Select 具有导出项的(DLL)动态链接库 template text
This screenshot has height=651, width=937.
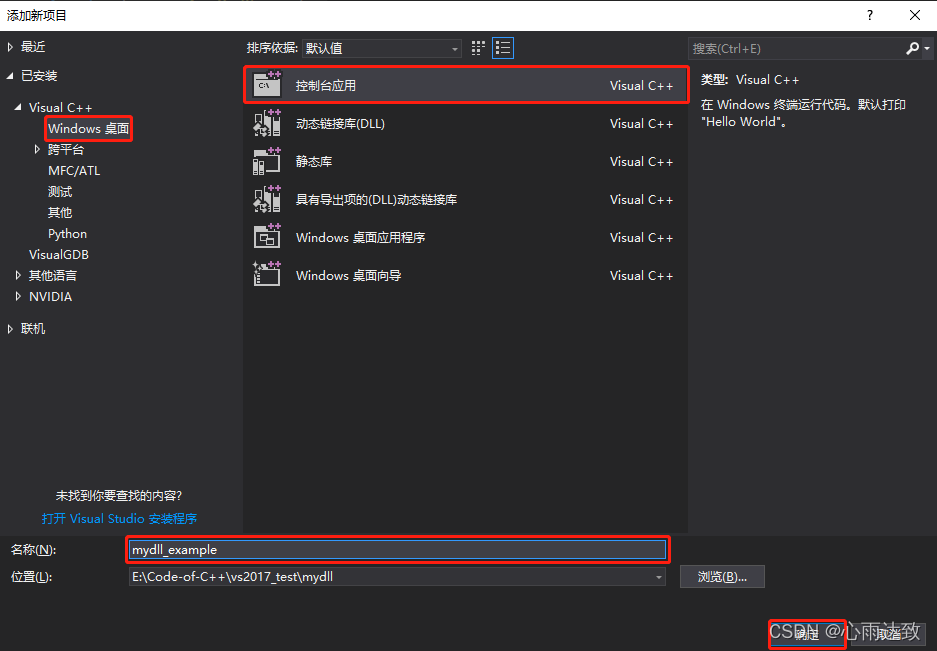coord(376,200)
